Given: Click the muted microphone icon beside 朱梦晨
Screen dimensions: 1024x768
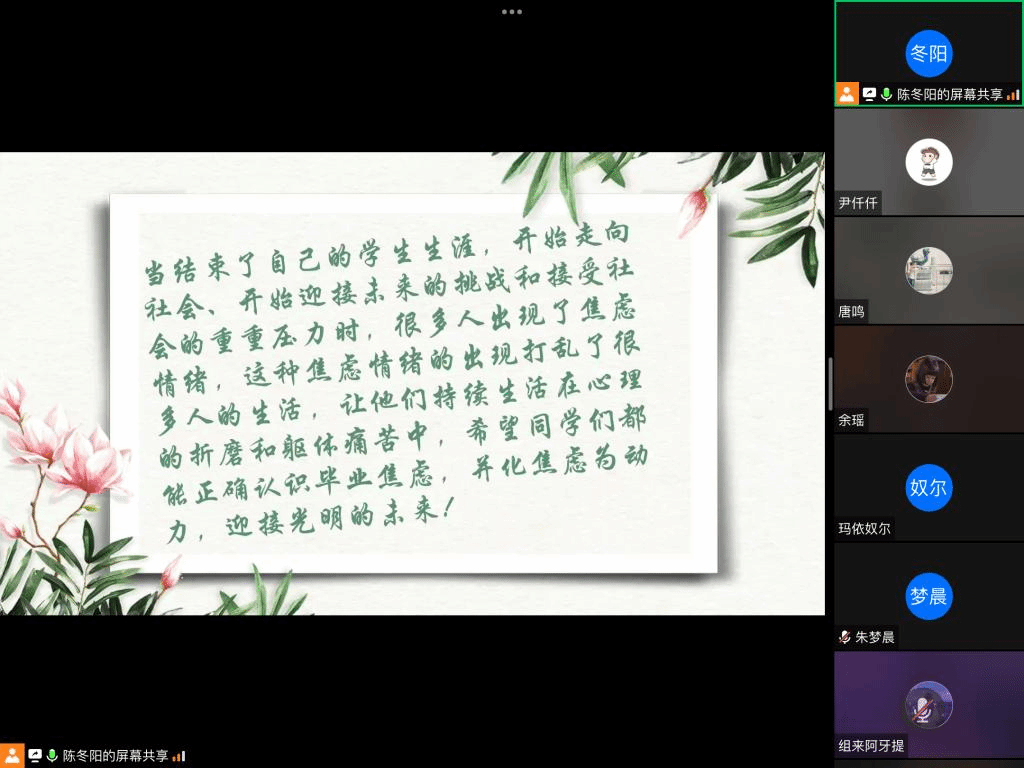Looking at the screenshot, I should click(845, 637).
